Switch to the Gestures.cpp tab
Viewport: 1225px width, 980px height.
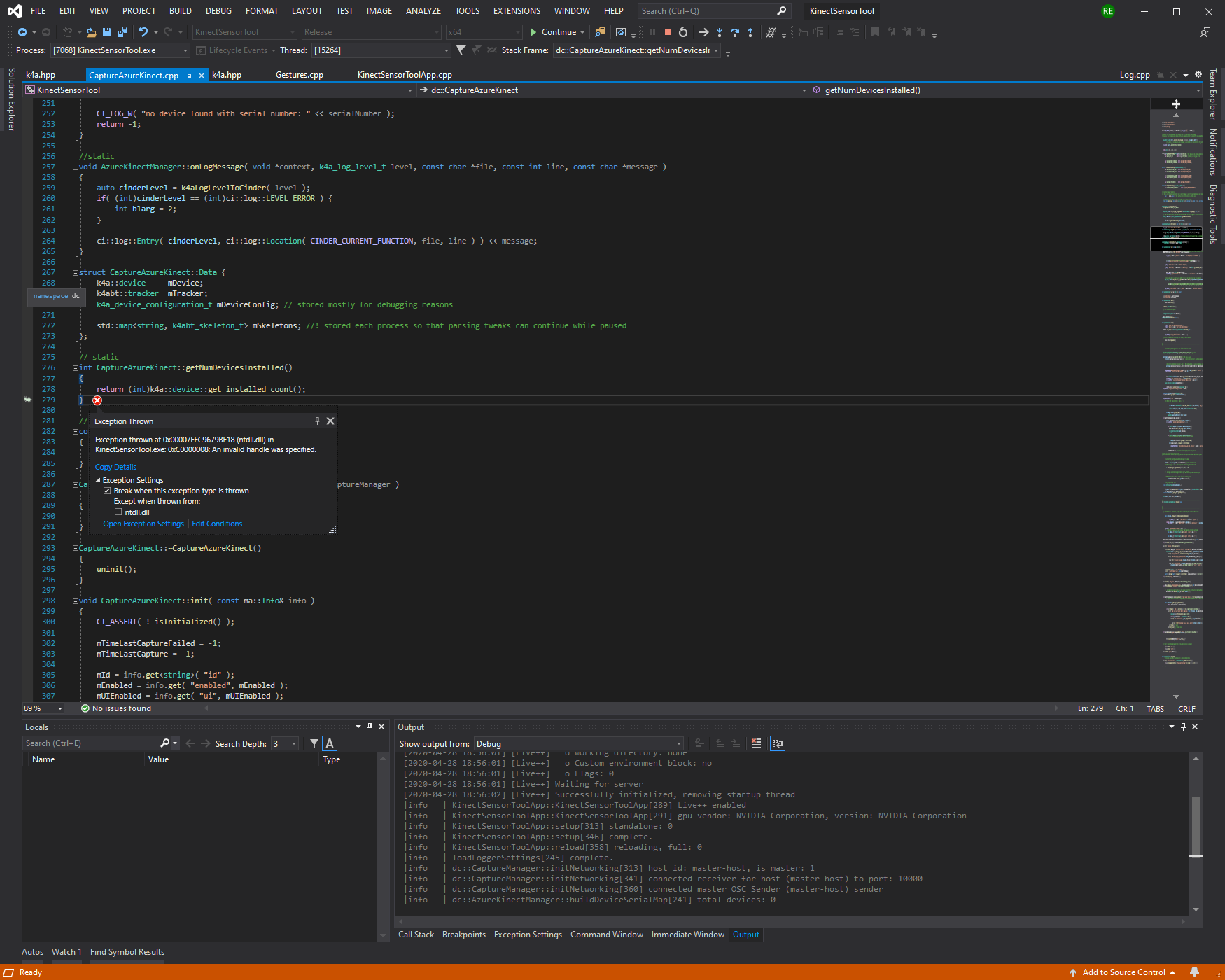click(x=299, y=74)
